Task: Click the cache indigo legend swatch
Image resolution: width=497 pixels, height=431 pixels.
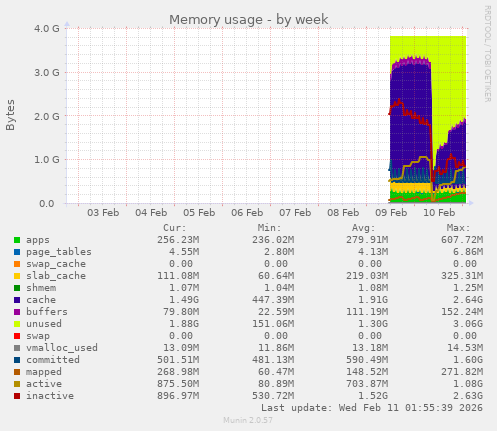Action: [x=17, y=300]
